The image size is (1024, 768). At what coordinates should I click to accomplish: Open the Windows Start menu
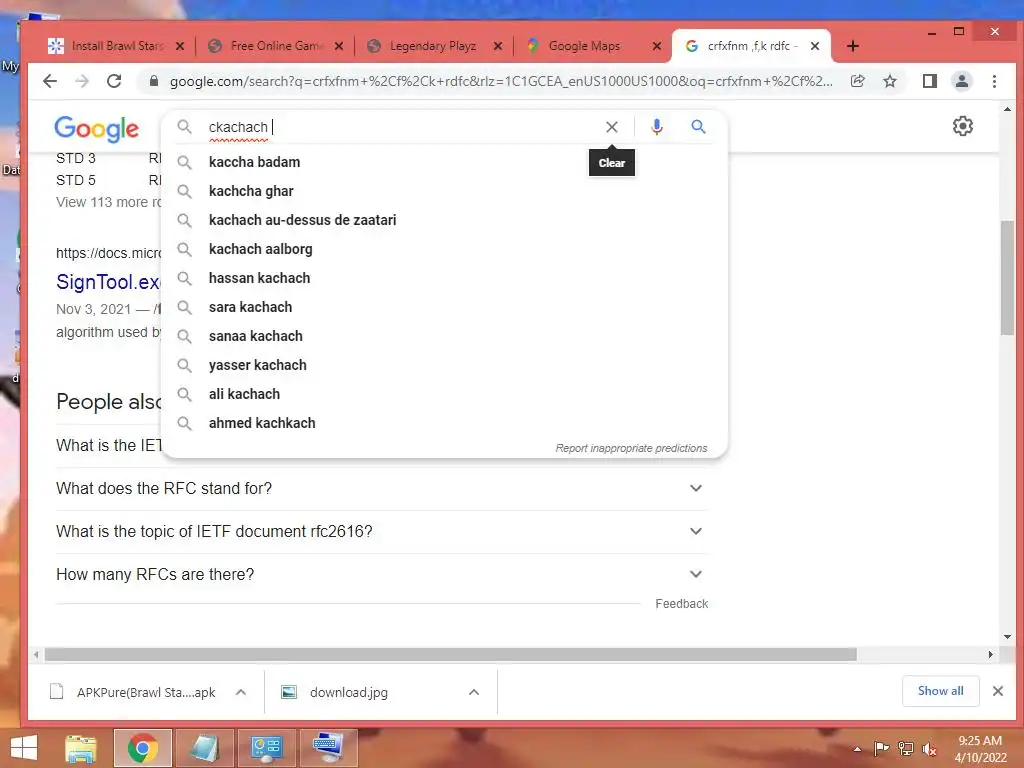pos(24,748)
